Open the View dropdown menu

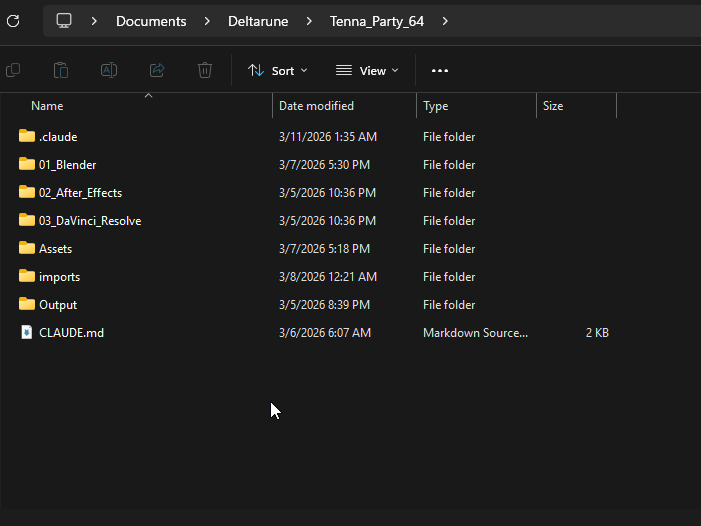(367, 70)
